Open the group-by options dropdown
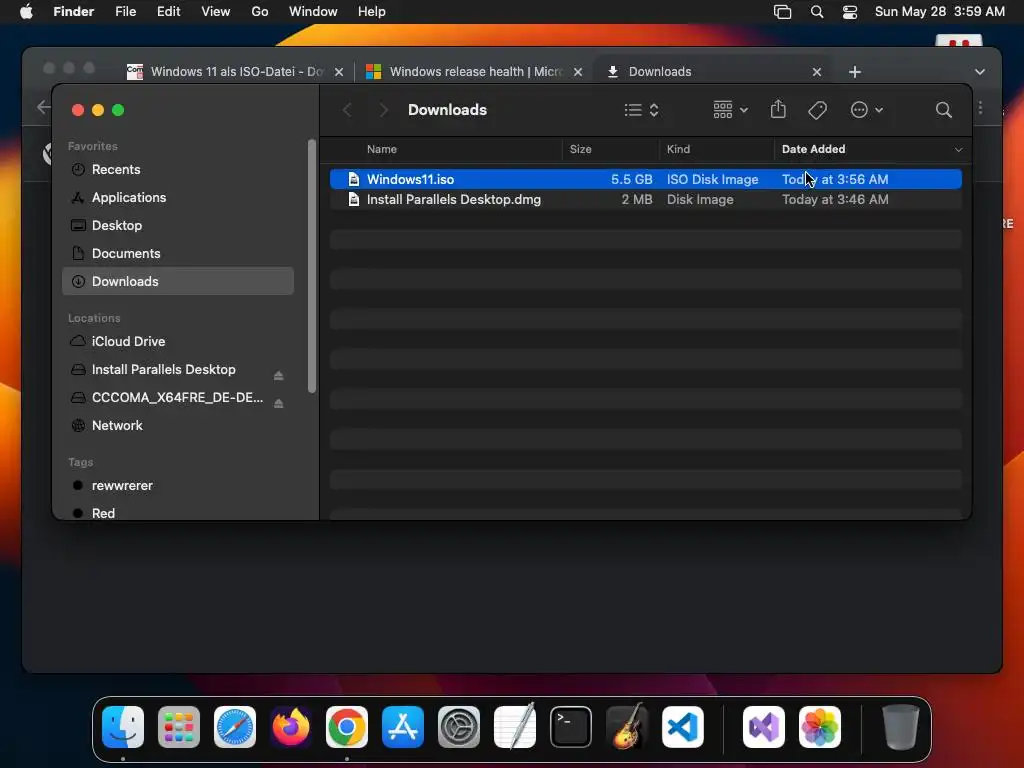 tap(730, 110)
